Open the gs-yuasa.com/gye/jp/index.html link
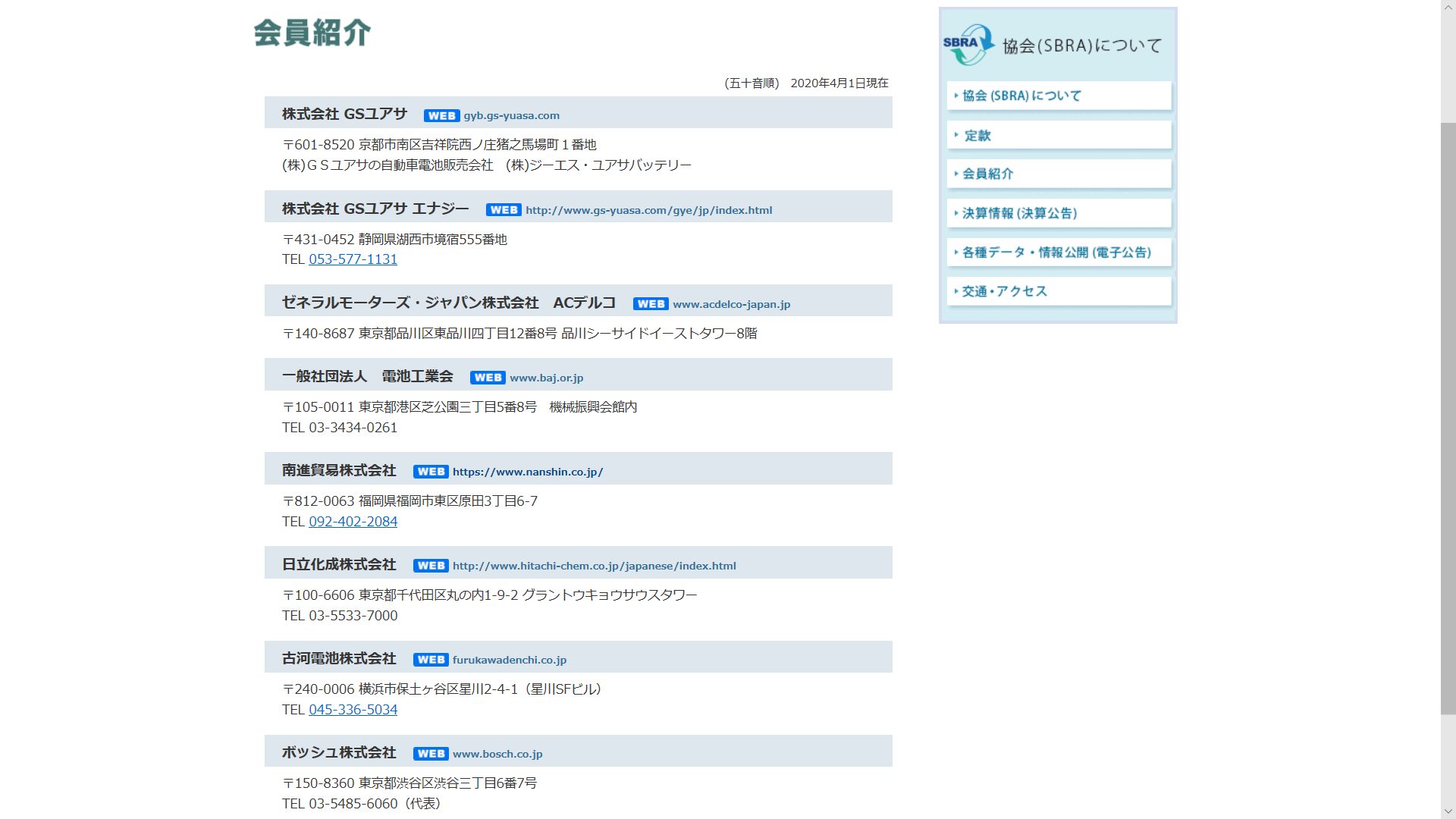The height and width of the screenshot is (819, 1456). (x=649, y=210)
